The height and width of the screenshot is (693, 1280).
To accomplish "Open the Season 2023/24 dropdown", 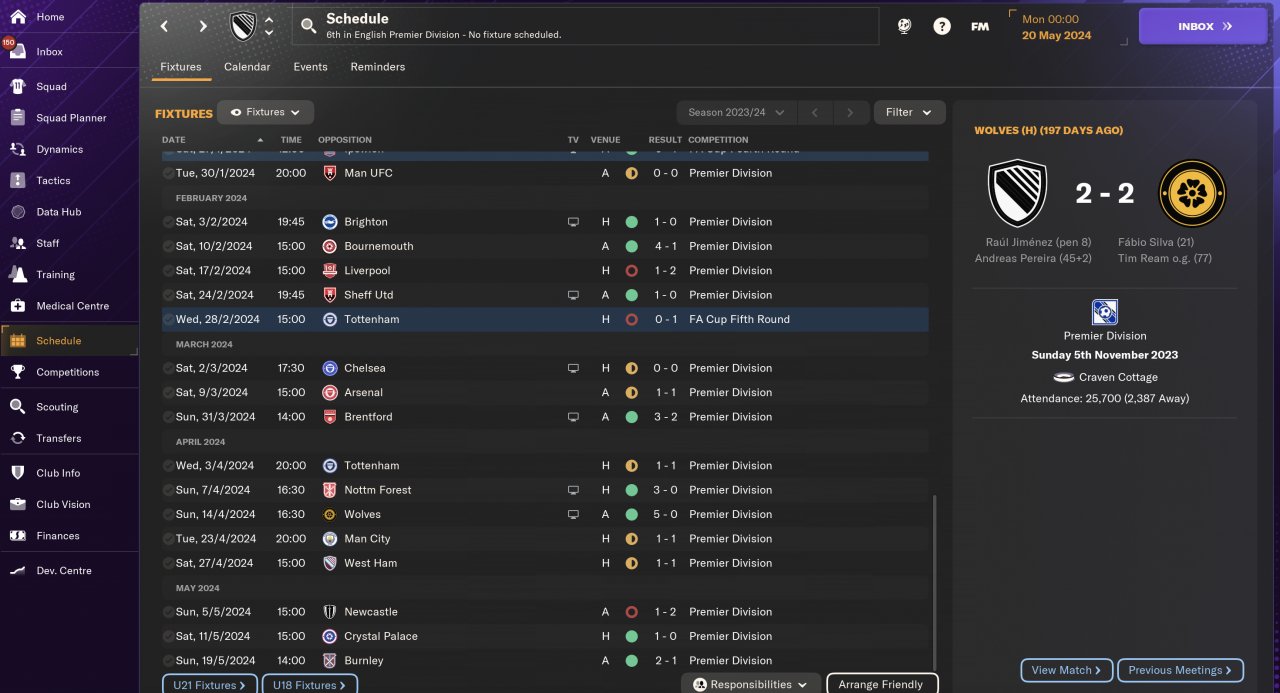I will 735,112.
